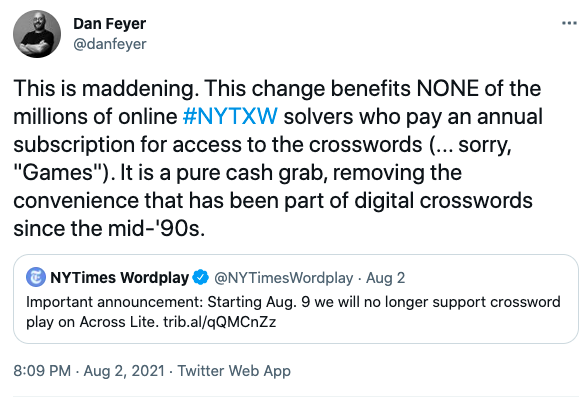Image resolution: width=588 pixels, height=401 pixels.
Task: Open the @NYTimesWordplay handle
Action: click(284, 278)
